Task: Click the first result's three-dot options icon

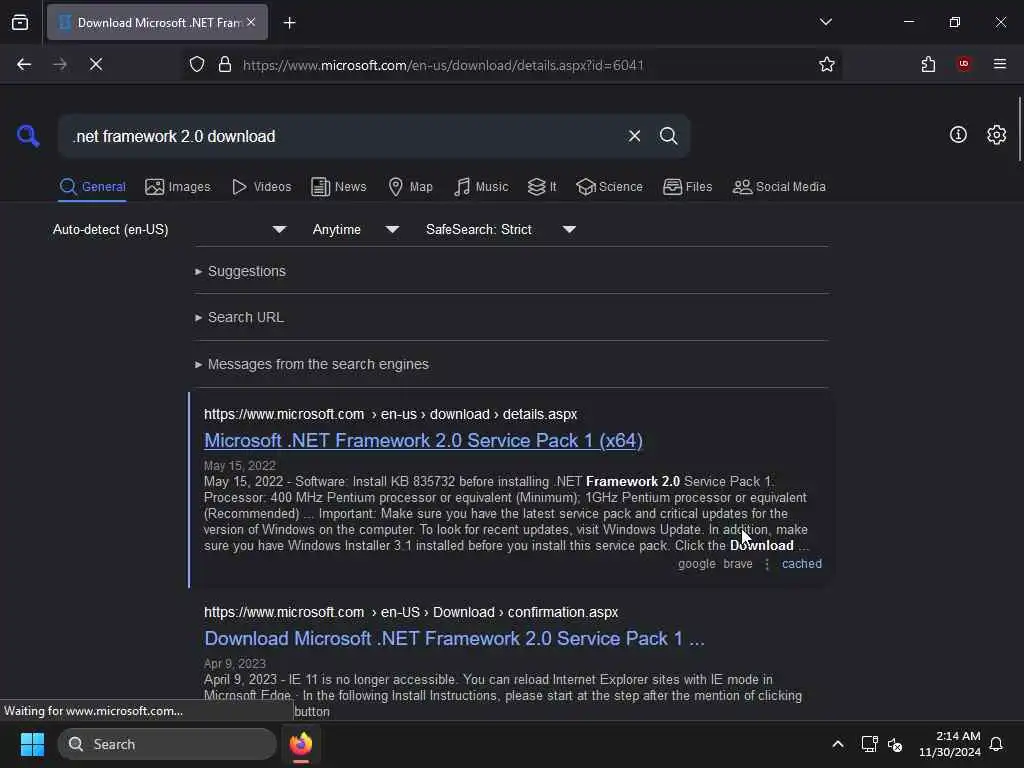Action: pos(767,564)
